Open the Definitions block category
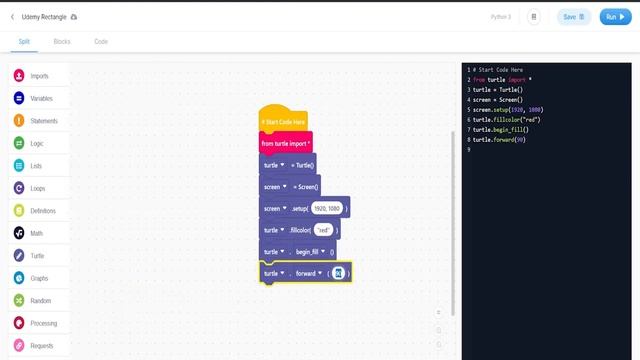The image size is (640, 360). coord(38,211)
